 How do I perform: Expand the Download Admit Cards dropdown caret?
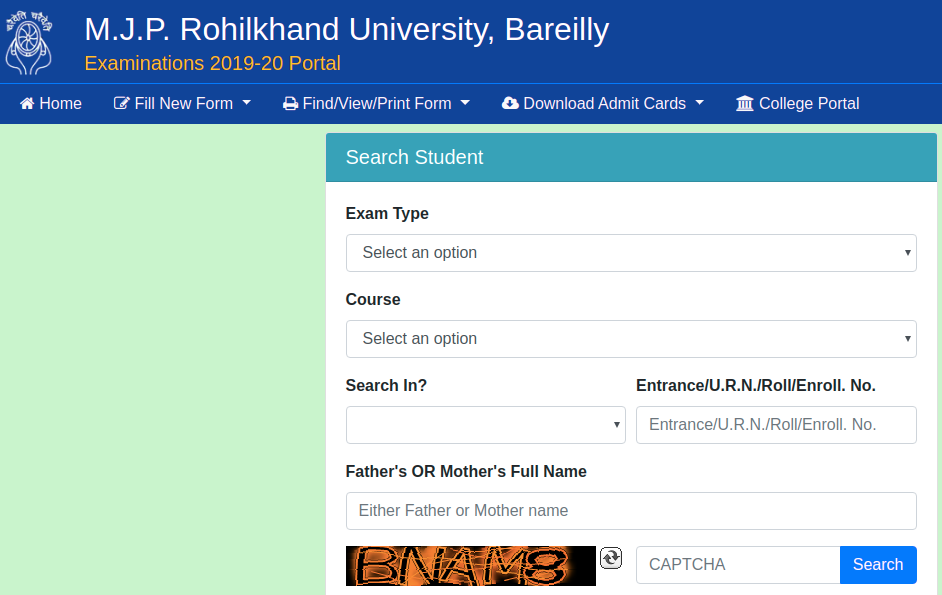click(699, 103)
